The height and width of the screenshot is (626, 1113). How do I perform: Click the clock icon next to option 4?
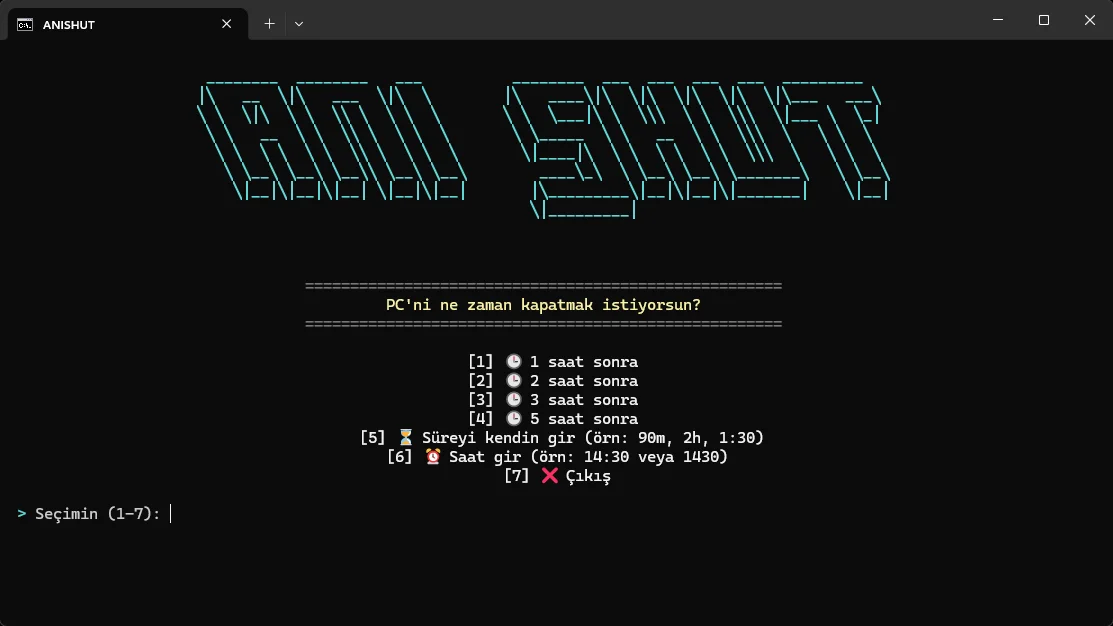tap(513, 419)
